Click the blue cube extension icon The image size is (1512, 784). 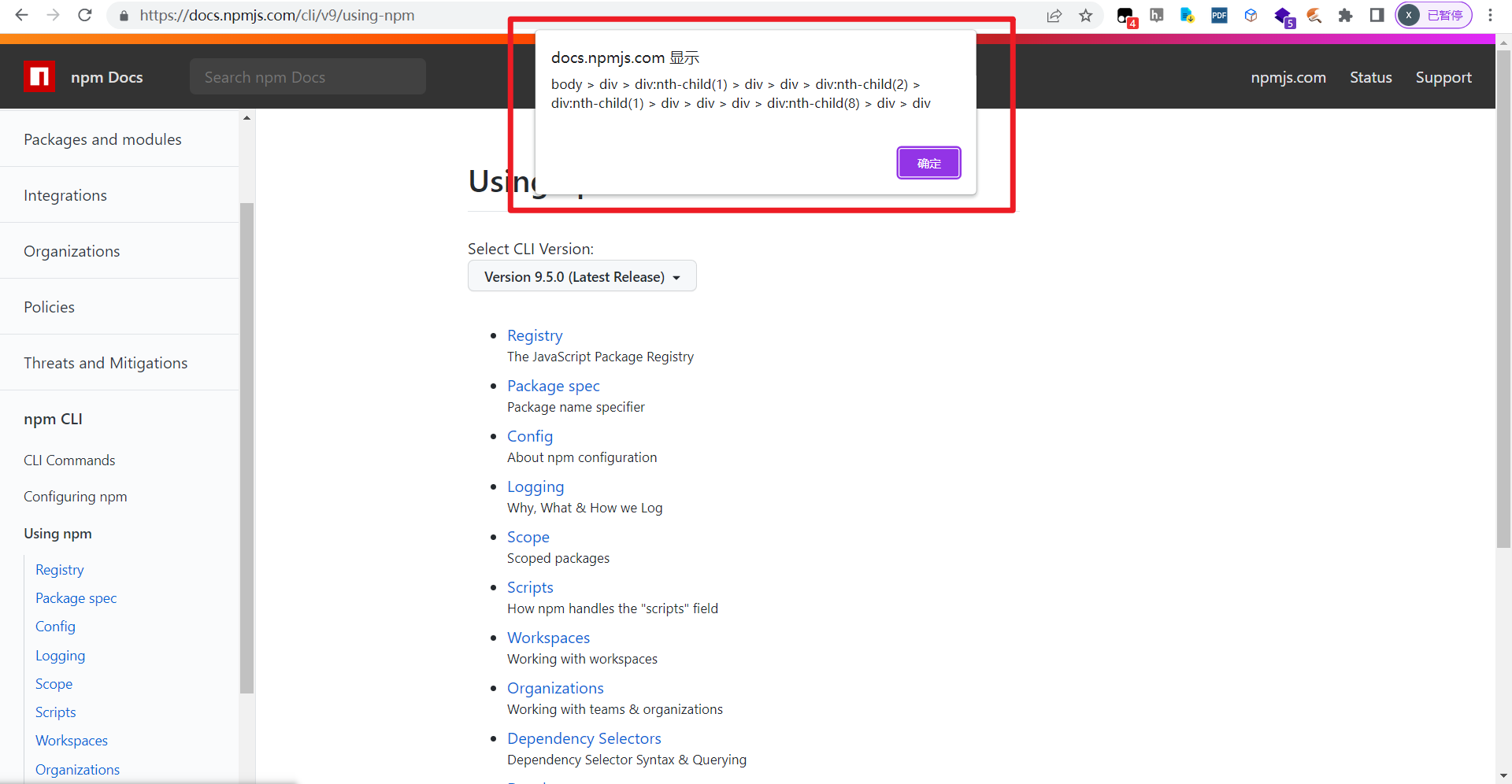point(1251,15)
